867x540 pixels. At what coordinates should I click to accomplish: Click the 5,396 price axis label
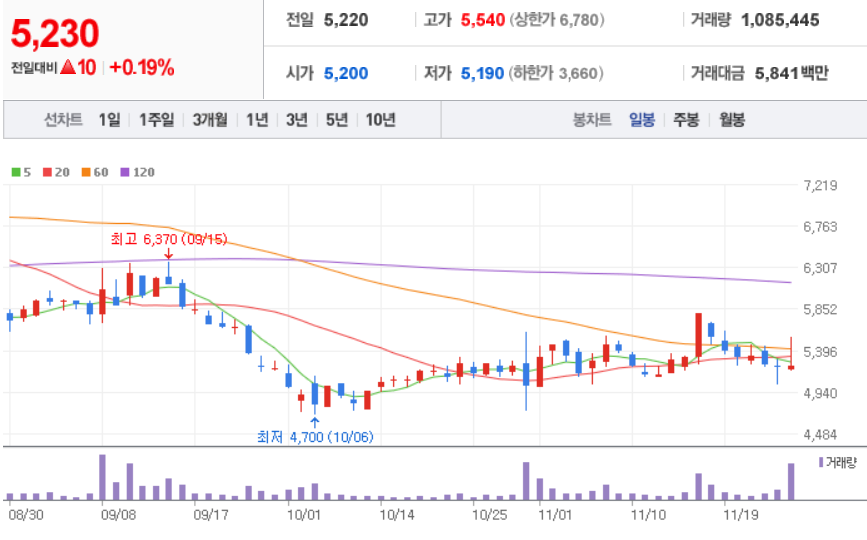[821, 352]
